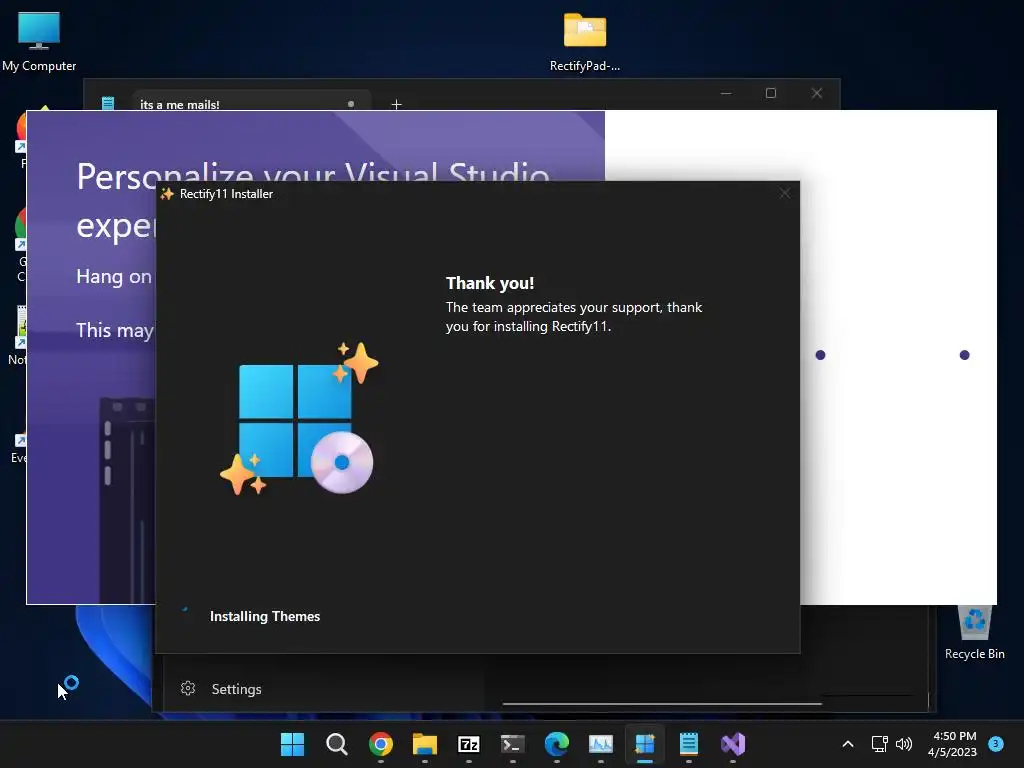
Task: Close the Notepad window
Action: coord(816,93)
